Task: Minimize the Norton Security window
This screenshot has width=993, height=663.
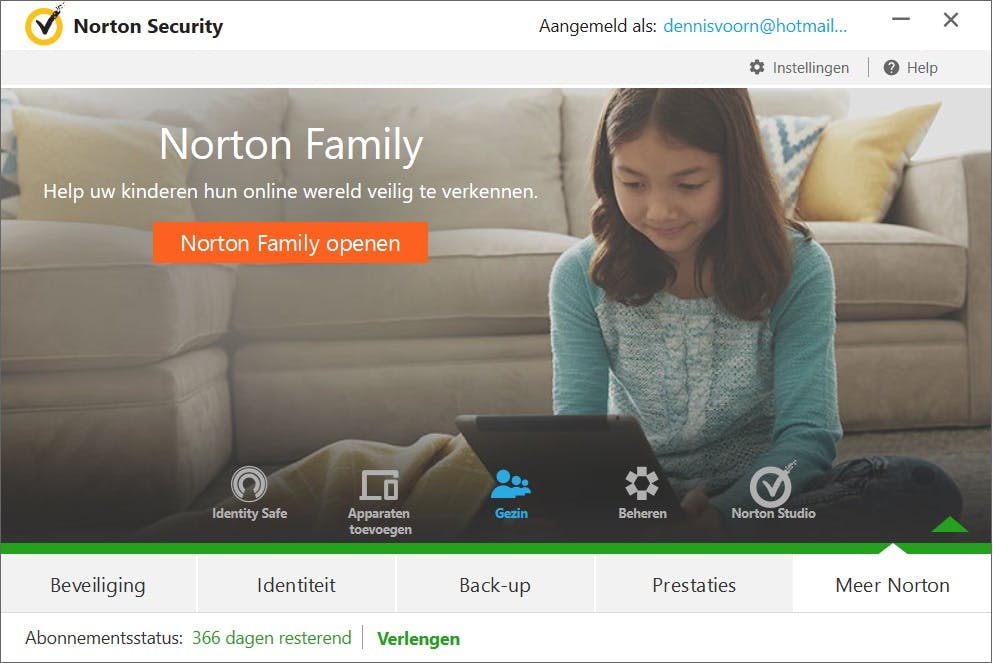Action: coord(901,20)
